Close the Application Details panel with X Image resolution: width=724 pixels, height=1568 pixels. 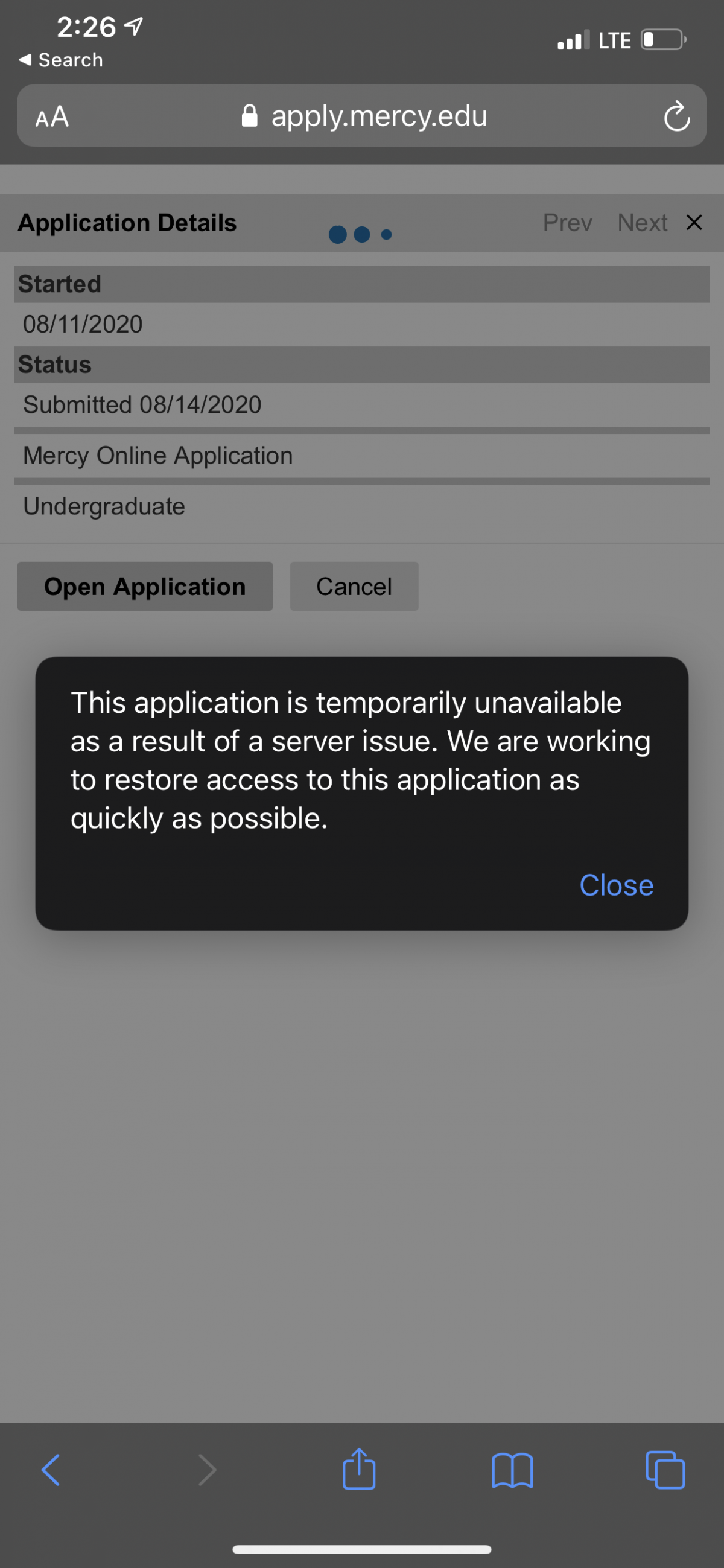pos(694,222)
